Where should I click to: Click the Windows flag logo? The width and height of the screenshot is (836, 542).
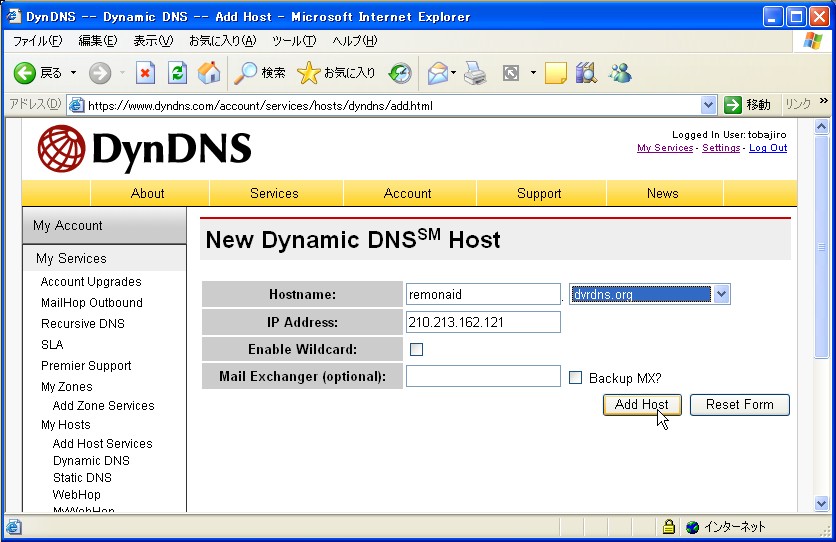click(x=813, y=41)
